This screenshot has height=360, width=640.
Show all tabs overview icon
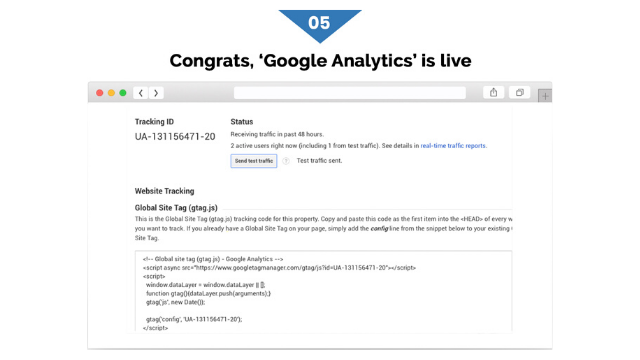(520, 93)
